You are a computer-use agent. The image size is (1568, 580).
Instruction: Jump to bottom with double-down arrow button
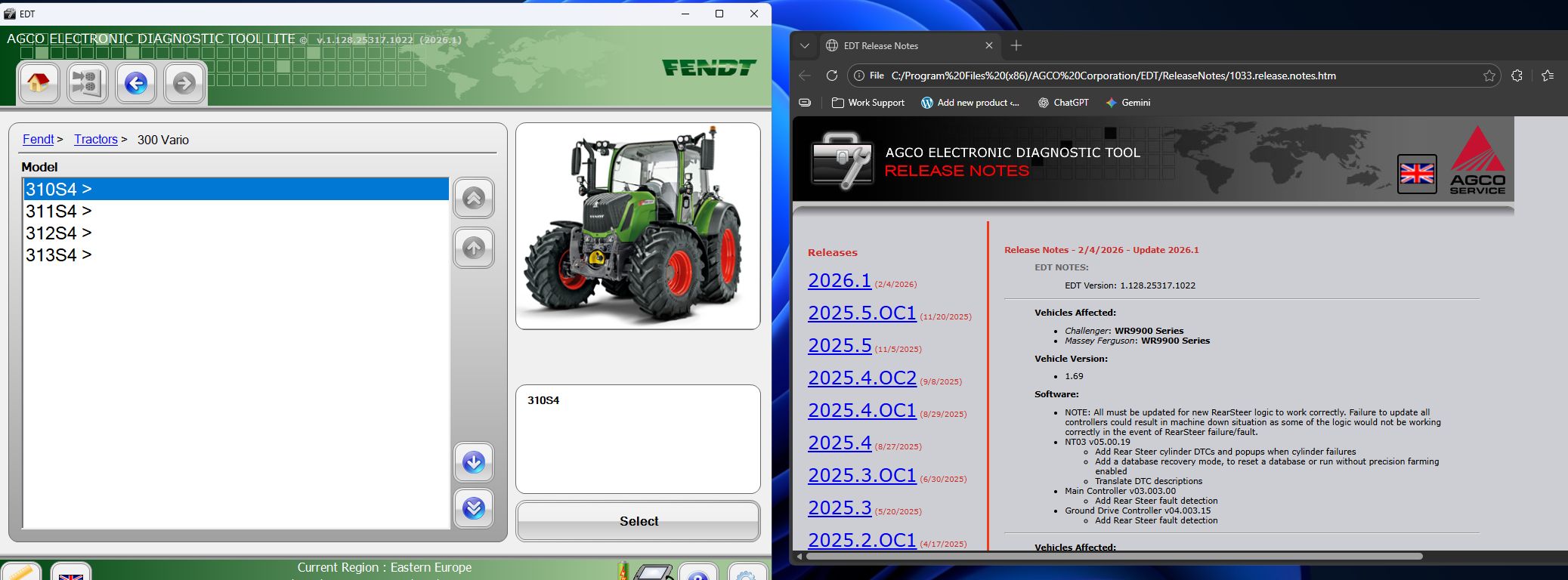(x=474, y=508)
